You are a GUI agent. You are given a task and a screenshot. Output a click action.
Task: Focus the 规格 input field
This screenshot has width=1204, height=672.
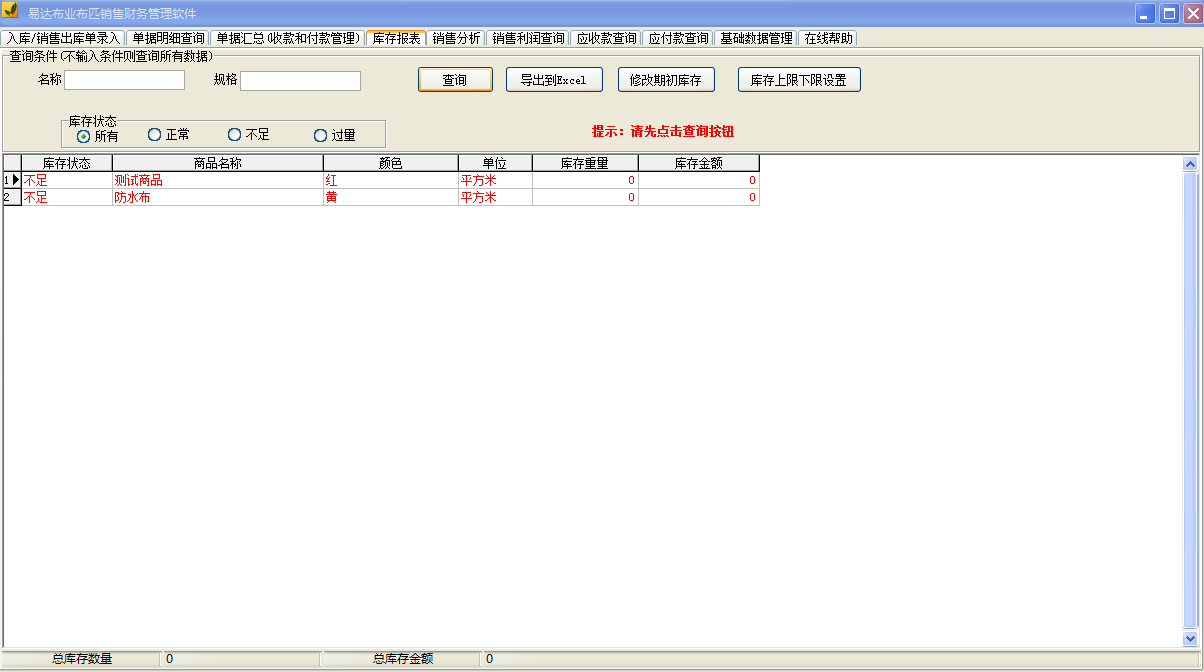(x=300, y=80)
